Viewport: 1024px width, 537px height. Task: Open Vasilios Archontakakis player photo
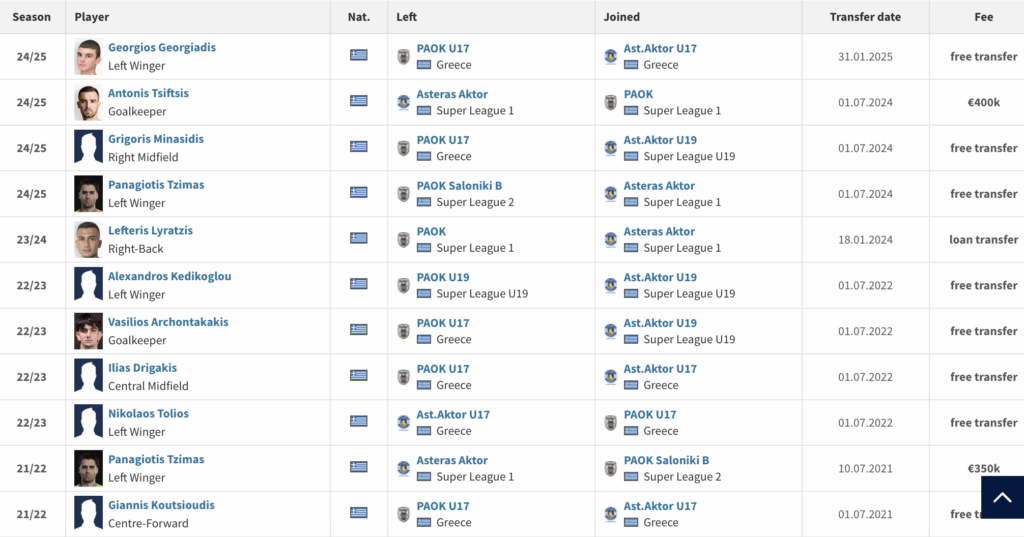point(88,331)
